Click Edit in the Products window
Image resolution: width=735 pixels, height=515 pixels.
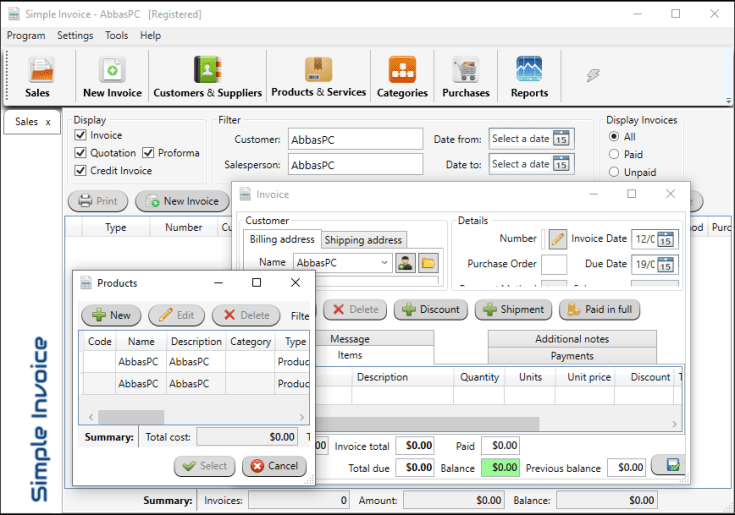[x=177, y=315]
